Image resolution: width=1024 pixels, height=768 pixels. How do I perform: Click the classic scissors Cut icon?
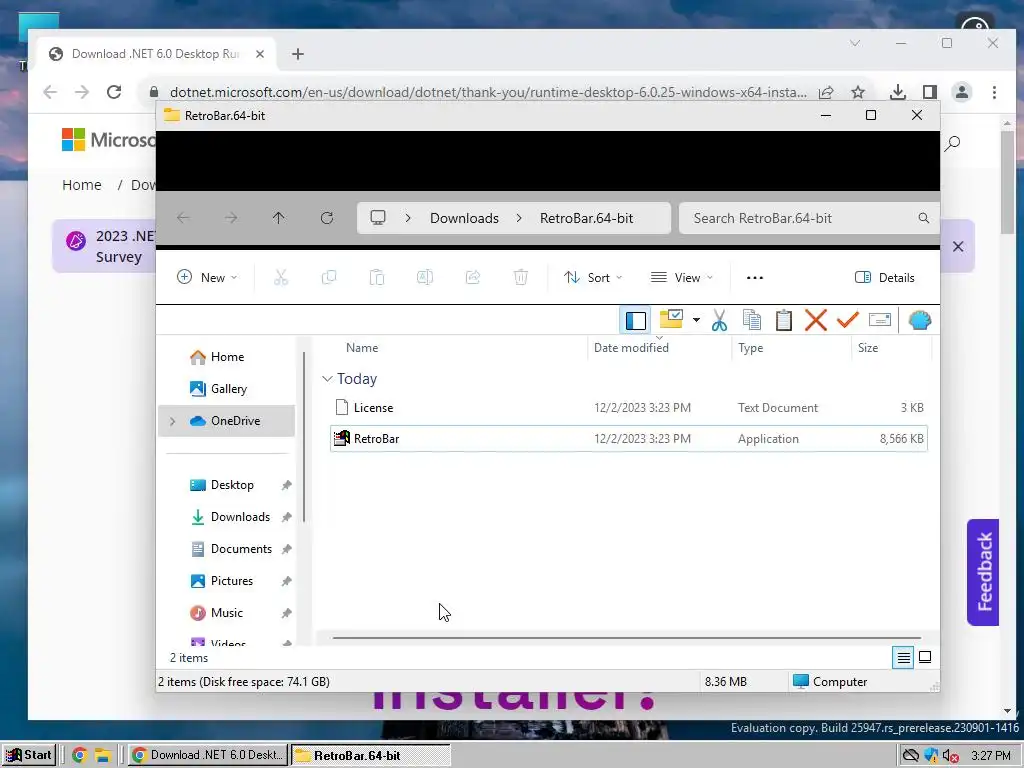point(719,320)
